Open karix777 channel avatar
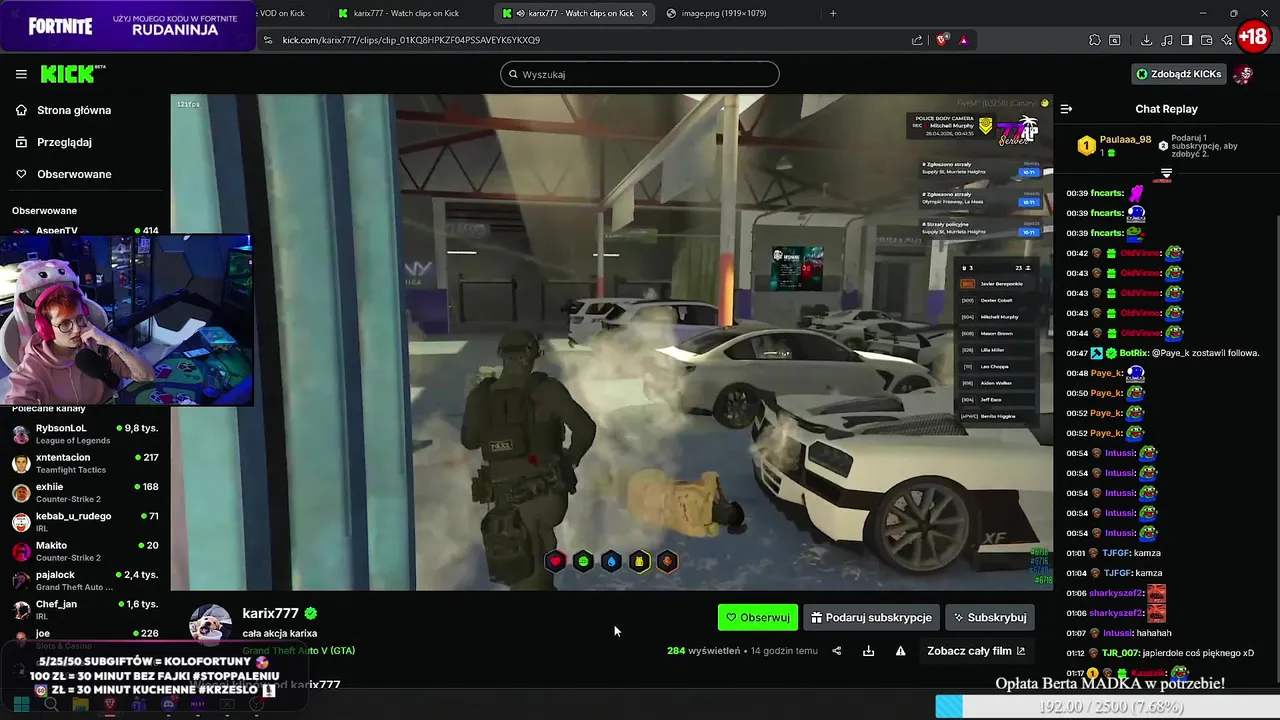This screenshot has height=720, width=1280. [210, 625]
